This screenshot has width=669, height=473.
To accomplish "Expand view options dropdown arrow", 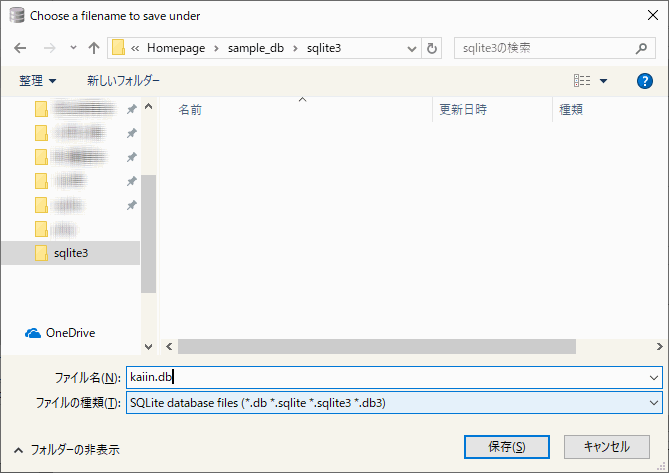I will click(x=604, y=80).
